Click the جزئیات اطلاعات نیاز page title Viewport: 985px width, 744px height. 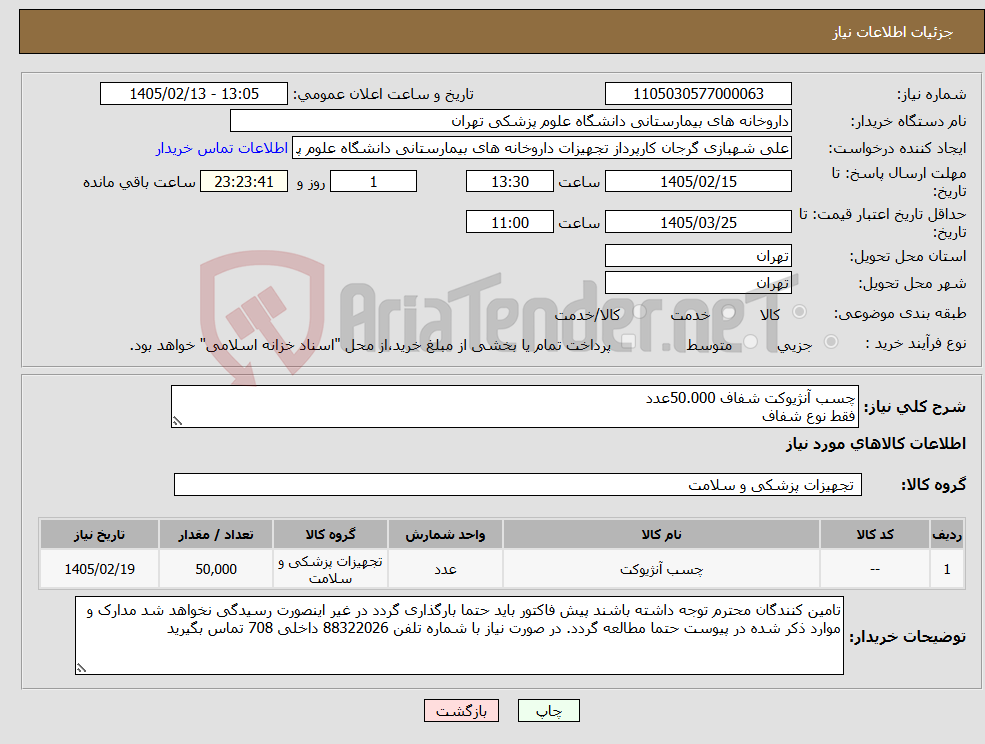[x=893, y=32]
